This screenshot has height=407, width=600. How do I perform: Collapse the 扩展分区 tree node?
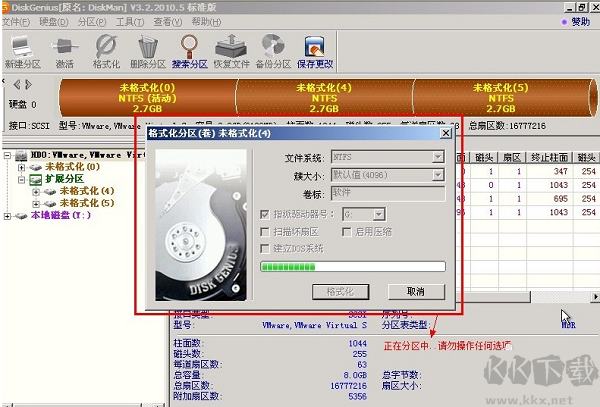21,179
